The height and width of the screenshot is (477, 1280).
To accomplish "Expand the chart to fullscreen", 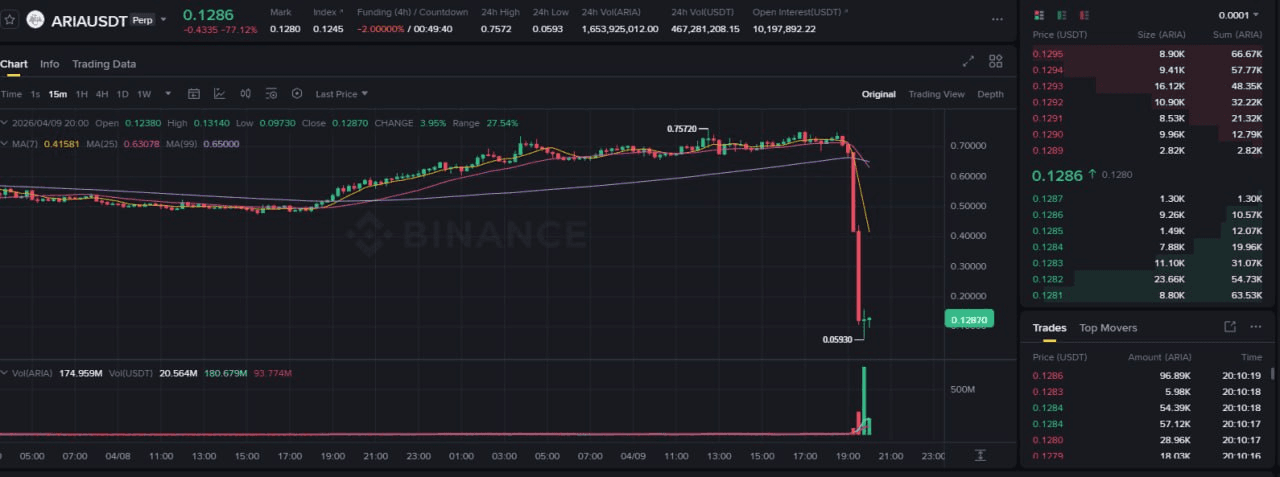I will point(968,61).
